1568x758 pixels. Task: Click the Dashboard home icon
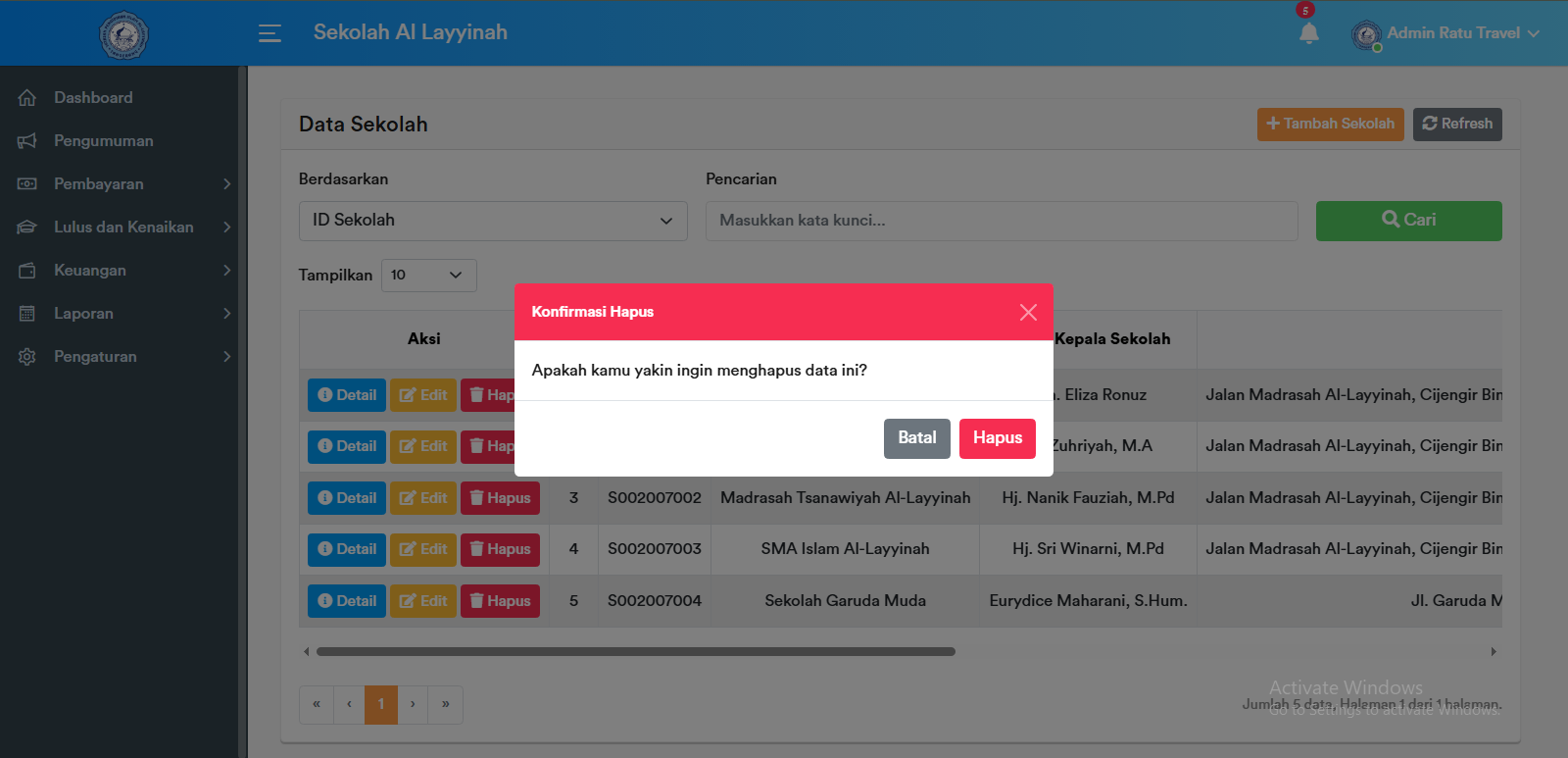pyautogui.click(x=27, y=98)
